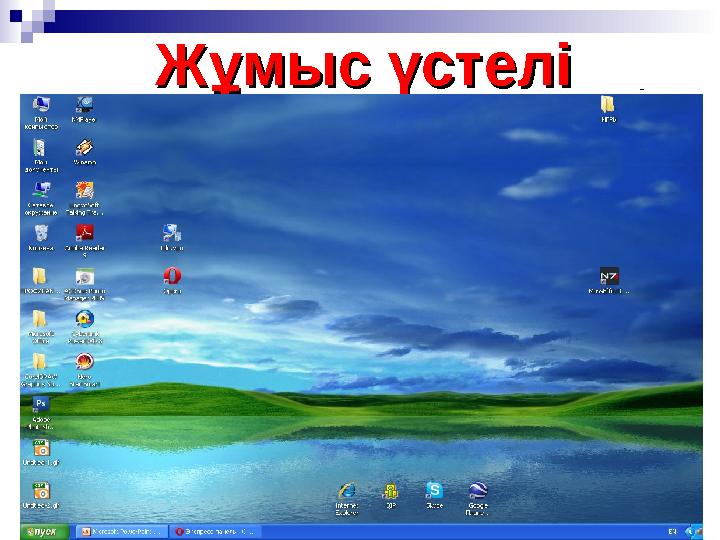Click the Пуск Start button

tap(45, 532)
